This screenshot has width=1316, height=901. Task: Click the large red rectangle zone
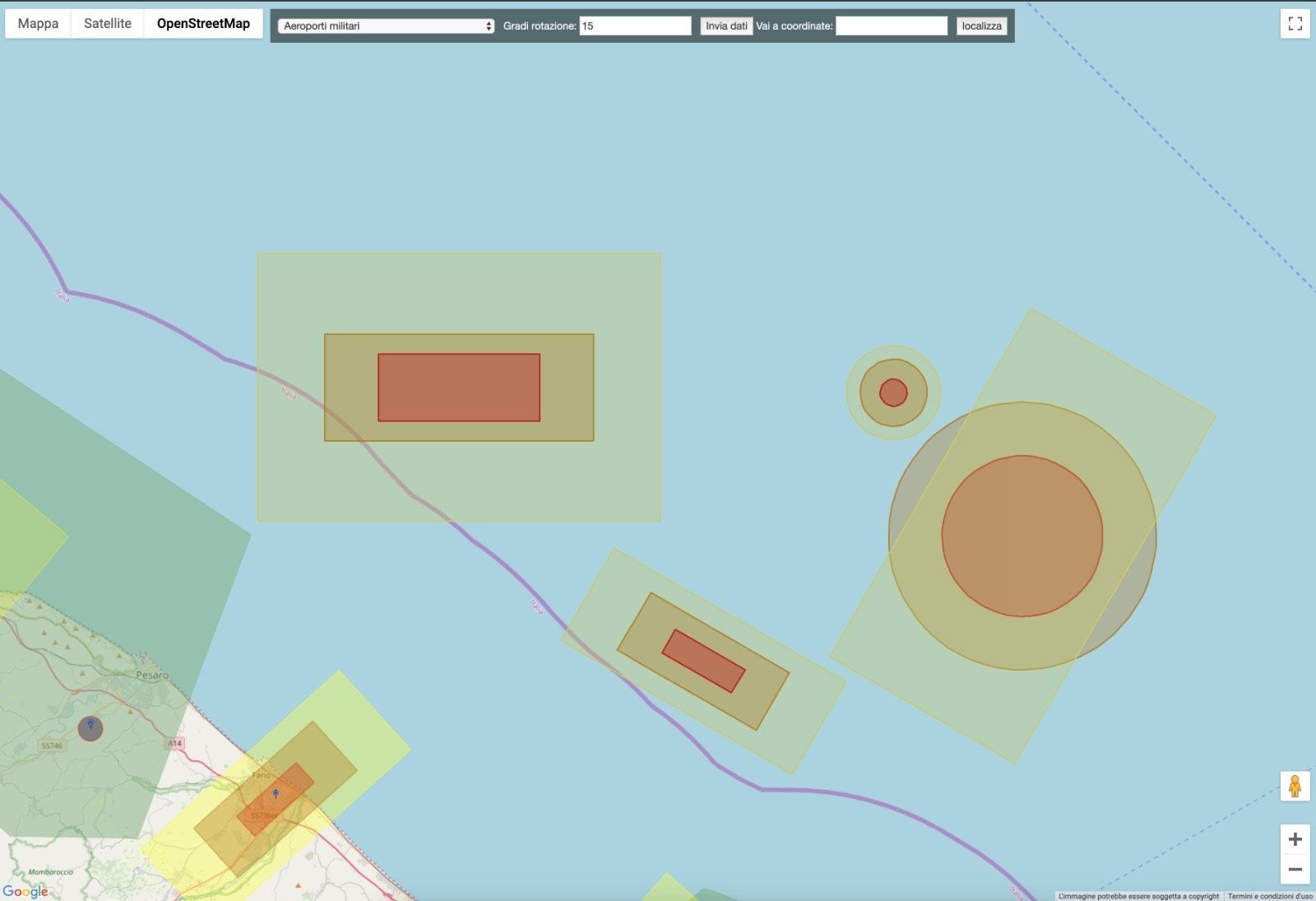pyautogui.click(x=459, y=388)
